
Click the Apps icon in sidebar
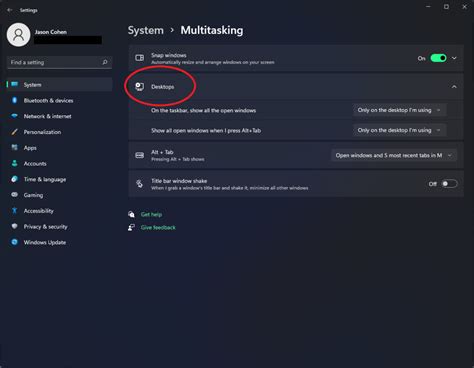click(x=15, y=147)
